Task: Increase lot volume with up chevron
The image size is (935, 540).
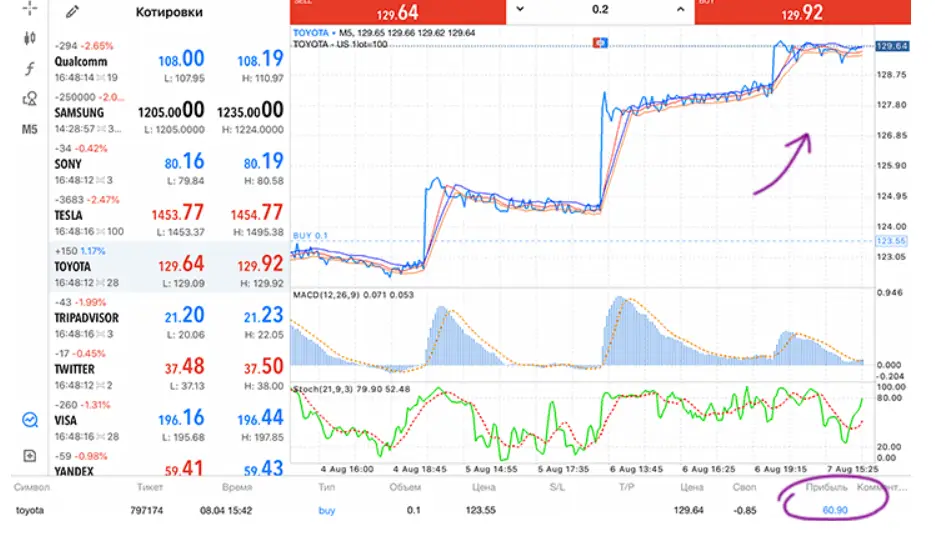Action: click(x=679, y=10)
